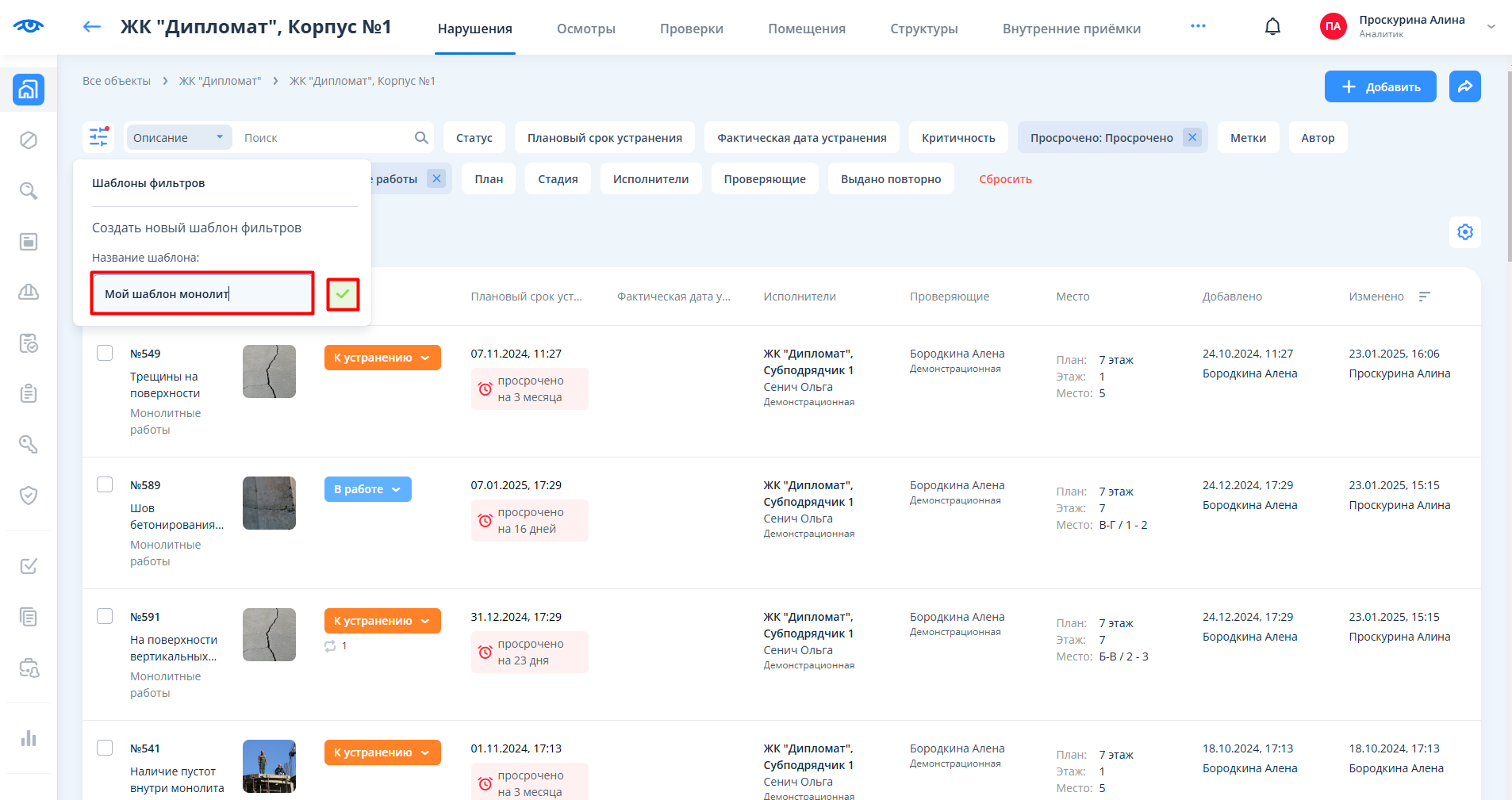Image resolution: width=1512 pixels, height=800 pixels.
Task: Open the statistics bar chart sidebar icon
Action: pyautogui.click(x=29, y=738)
